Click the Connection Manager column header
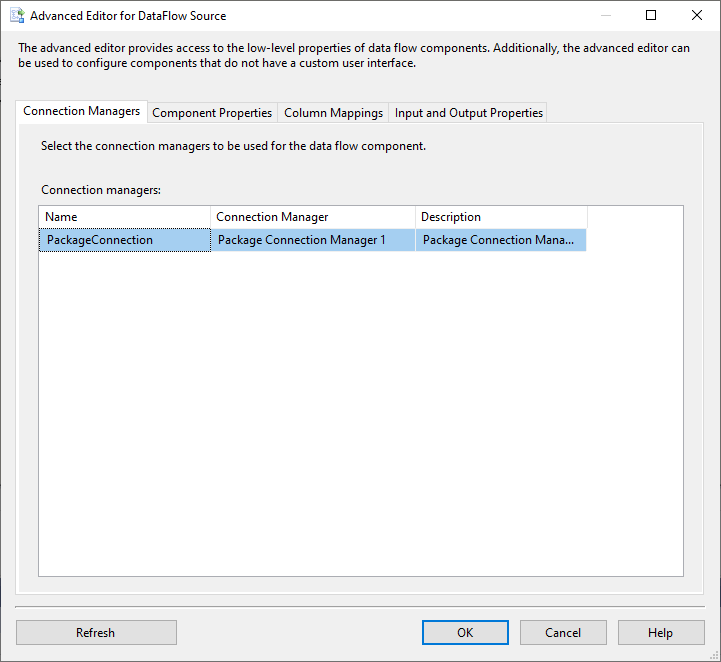 click(x=312, y=217)
